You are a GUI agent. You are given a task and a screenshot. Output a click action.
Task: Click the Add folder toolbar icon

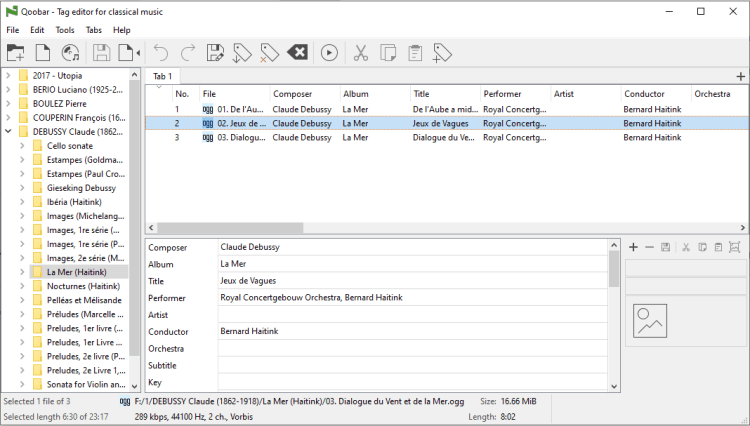[15, 53]
